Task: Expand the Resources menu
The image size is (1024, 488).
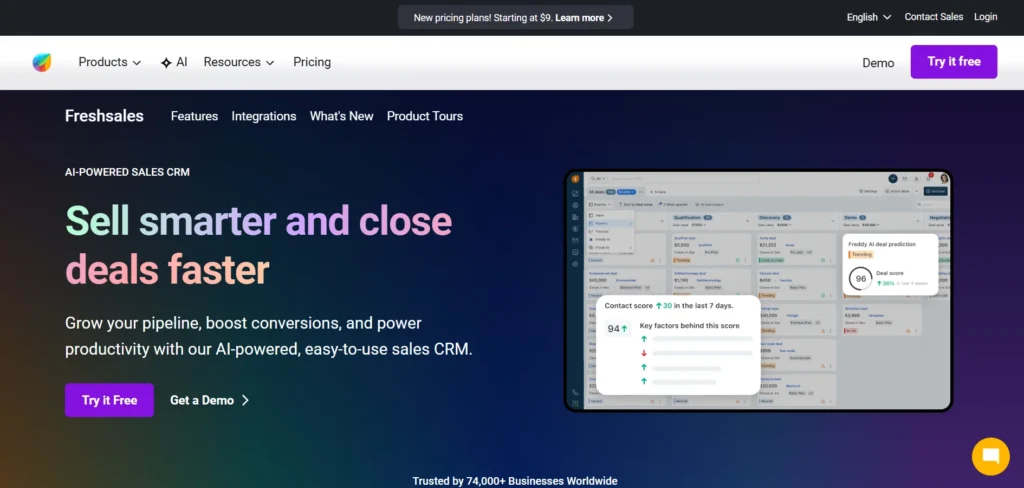Action: [x=238, y=62]
